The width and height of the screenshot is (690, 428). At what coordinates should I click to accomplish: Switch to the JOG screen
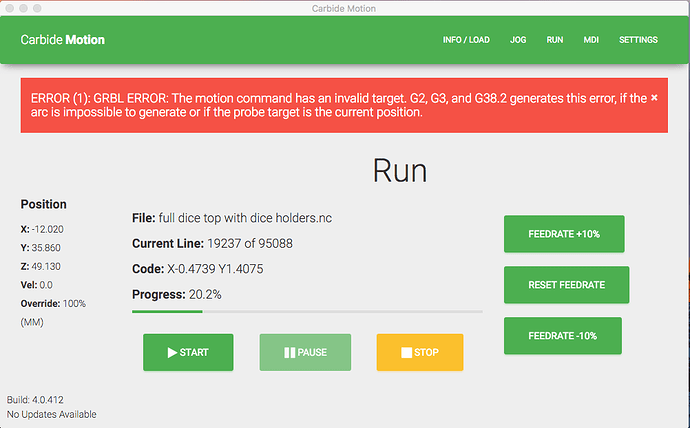[x=518, y=40]
